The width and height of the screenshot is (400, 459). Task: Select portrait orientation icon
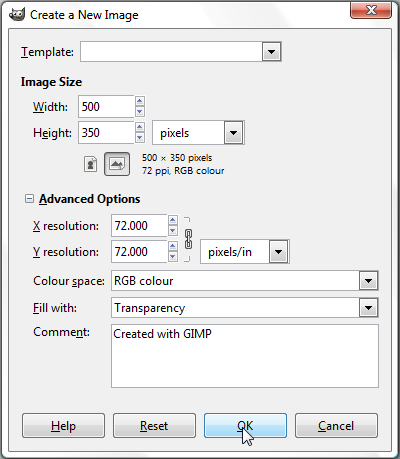[90, 164]
